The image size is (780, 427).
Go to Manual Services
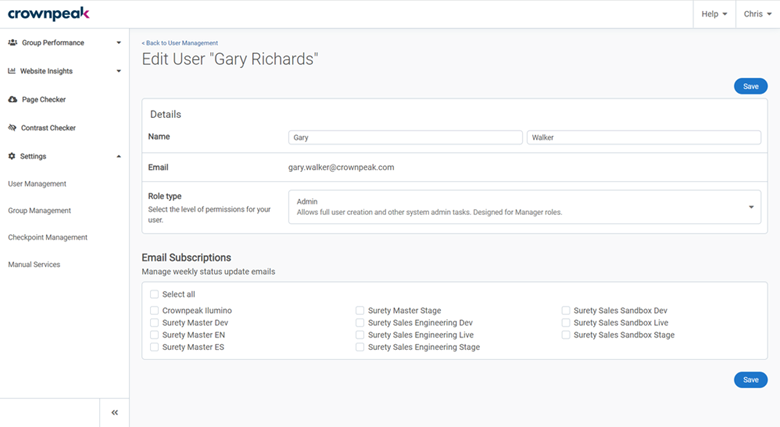tap(34, 264)
